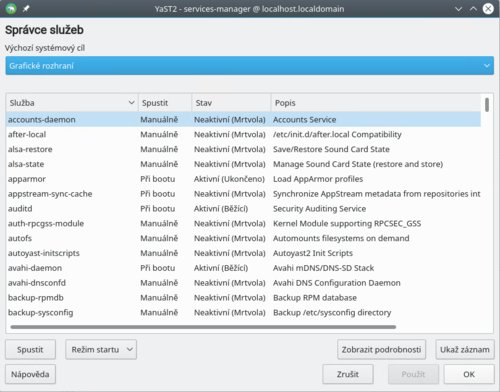This screenshot has width=500, height=392.
Task: Select the avahi-daemon service row
Action: pyautogui.click(x=243, y=268)
